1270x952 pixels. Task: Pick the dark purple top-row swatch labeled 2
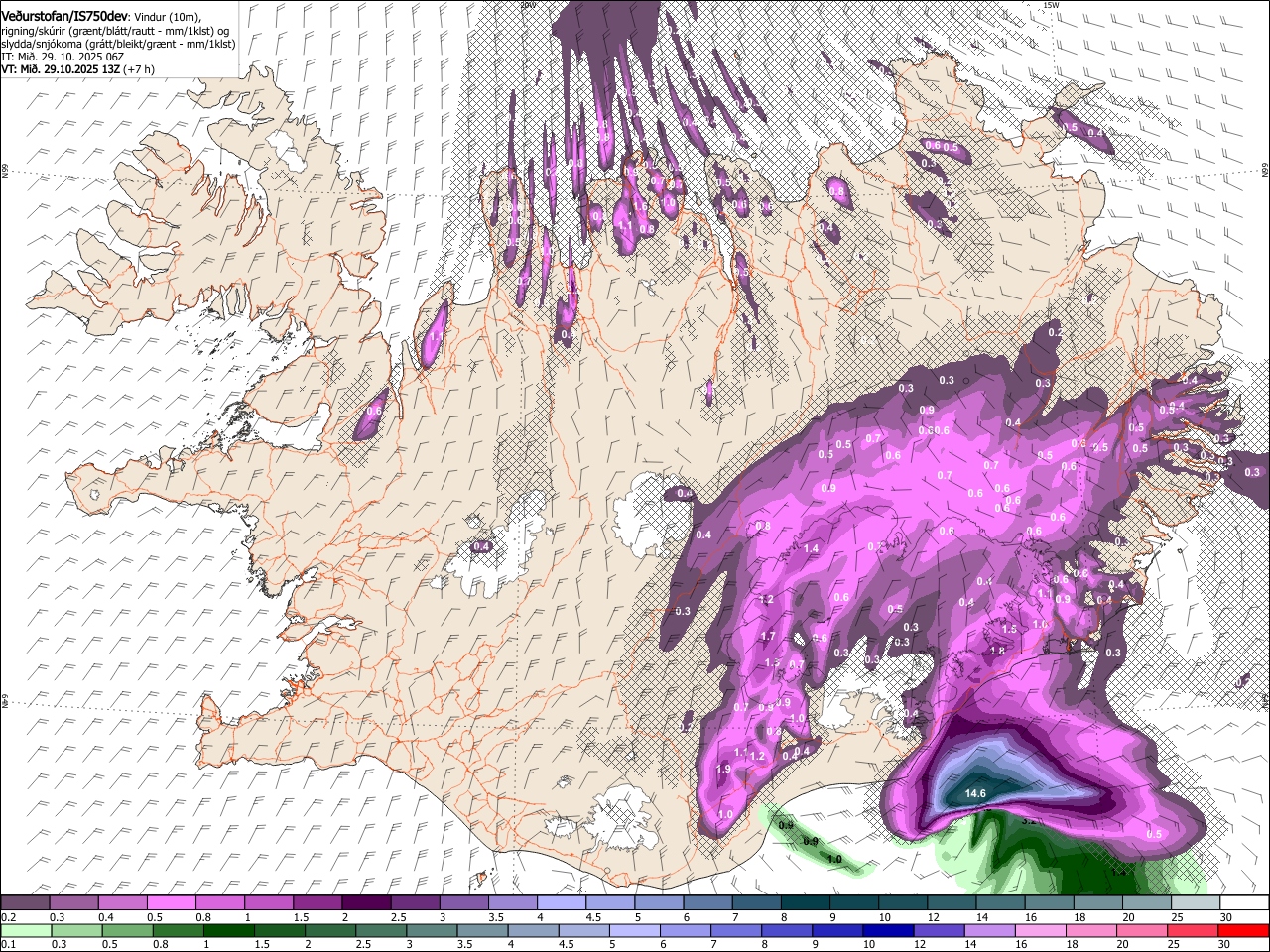tap(366, 903)
